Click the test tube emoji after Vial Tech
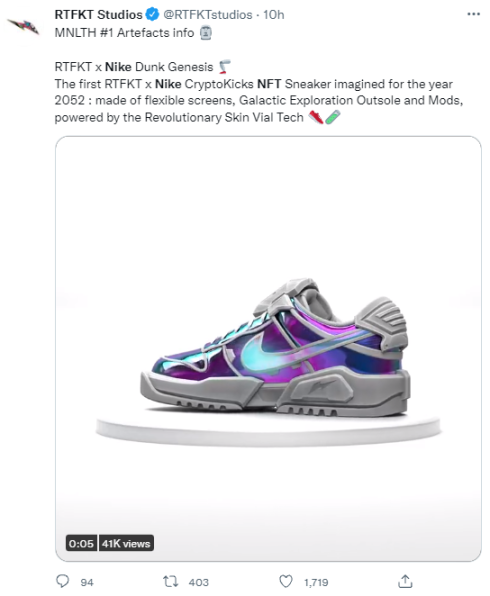The height and width of the screenshot is (596, 490). [332, 117]
